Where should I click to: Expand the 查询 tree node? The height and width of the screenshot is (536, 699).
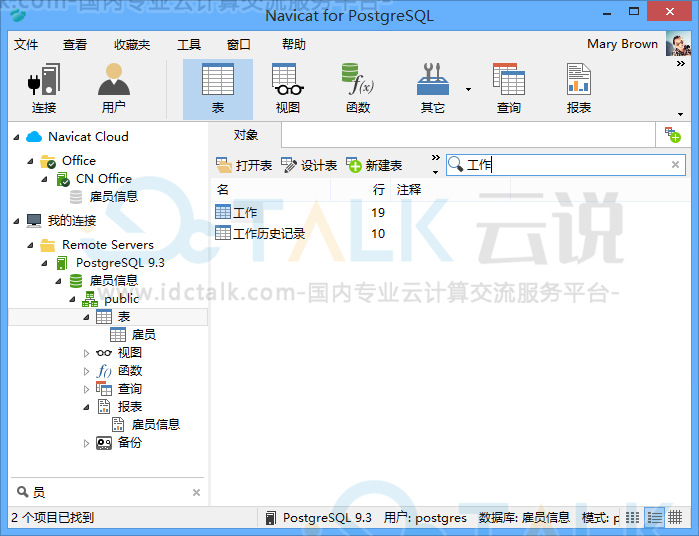pos(86,390)
